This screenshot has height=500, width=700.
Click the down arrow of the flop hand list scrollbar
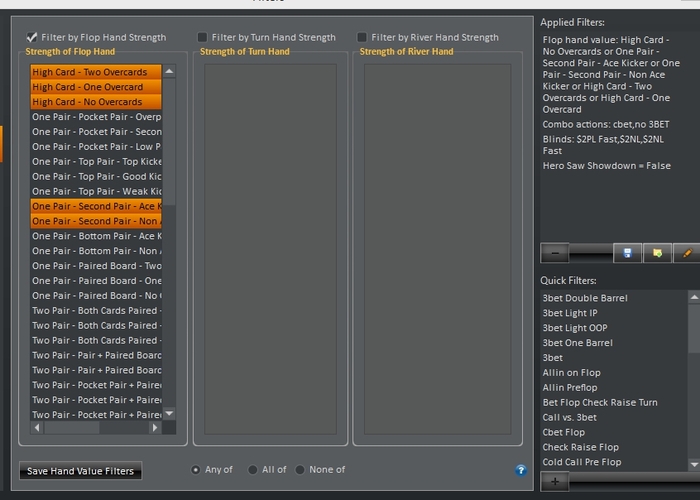[169, 413]
